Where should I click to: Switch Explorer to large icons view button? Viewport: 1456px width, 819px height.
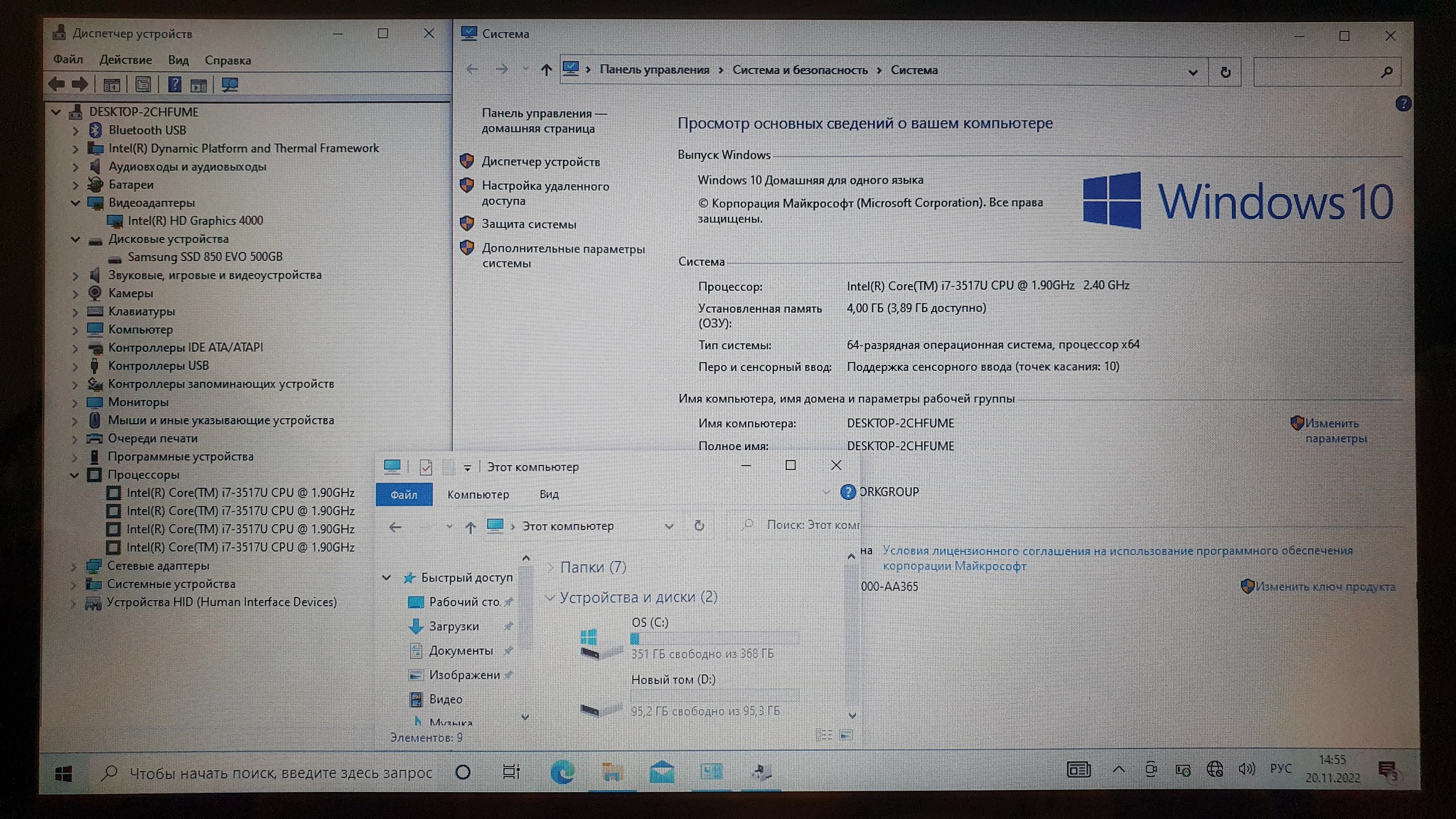click(846, 734)
